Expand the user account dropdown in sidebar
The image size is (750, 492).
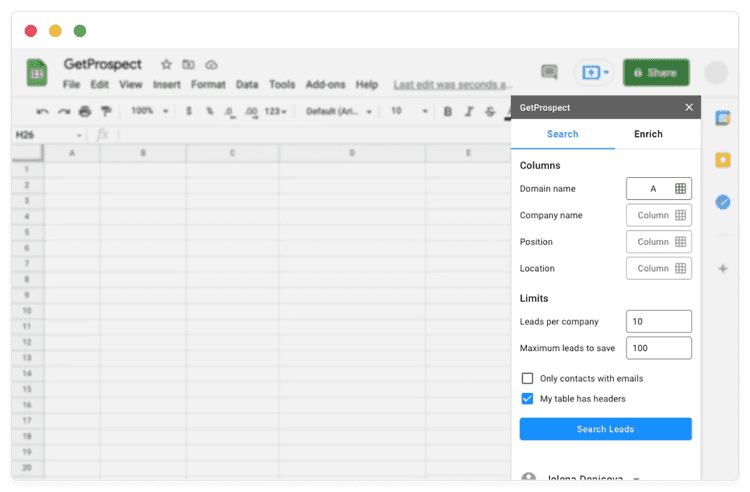(x=636, y=478)
